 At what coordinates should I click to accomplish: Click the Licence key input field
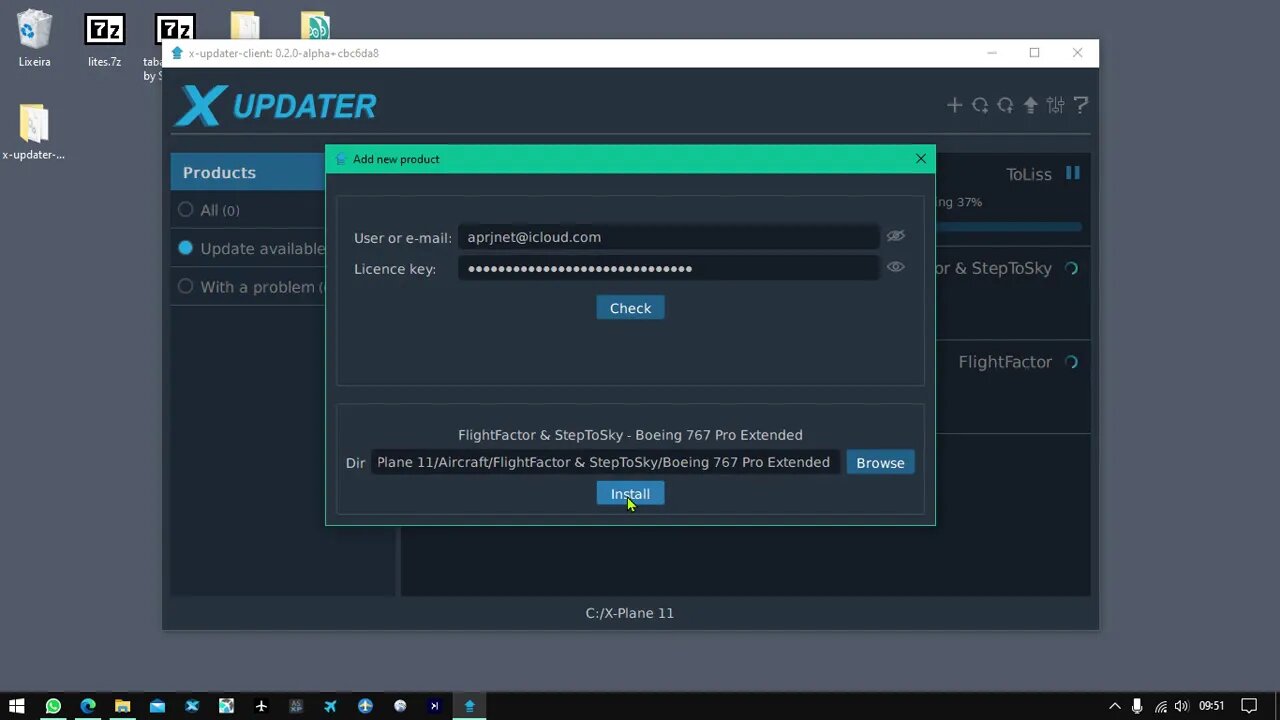(668, 268)
